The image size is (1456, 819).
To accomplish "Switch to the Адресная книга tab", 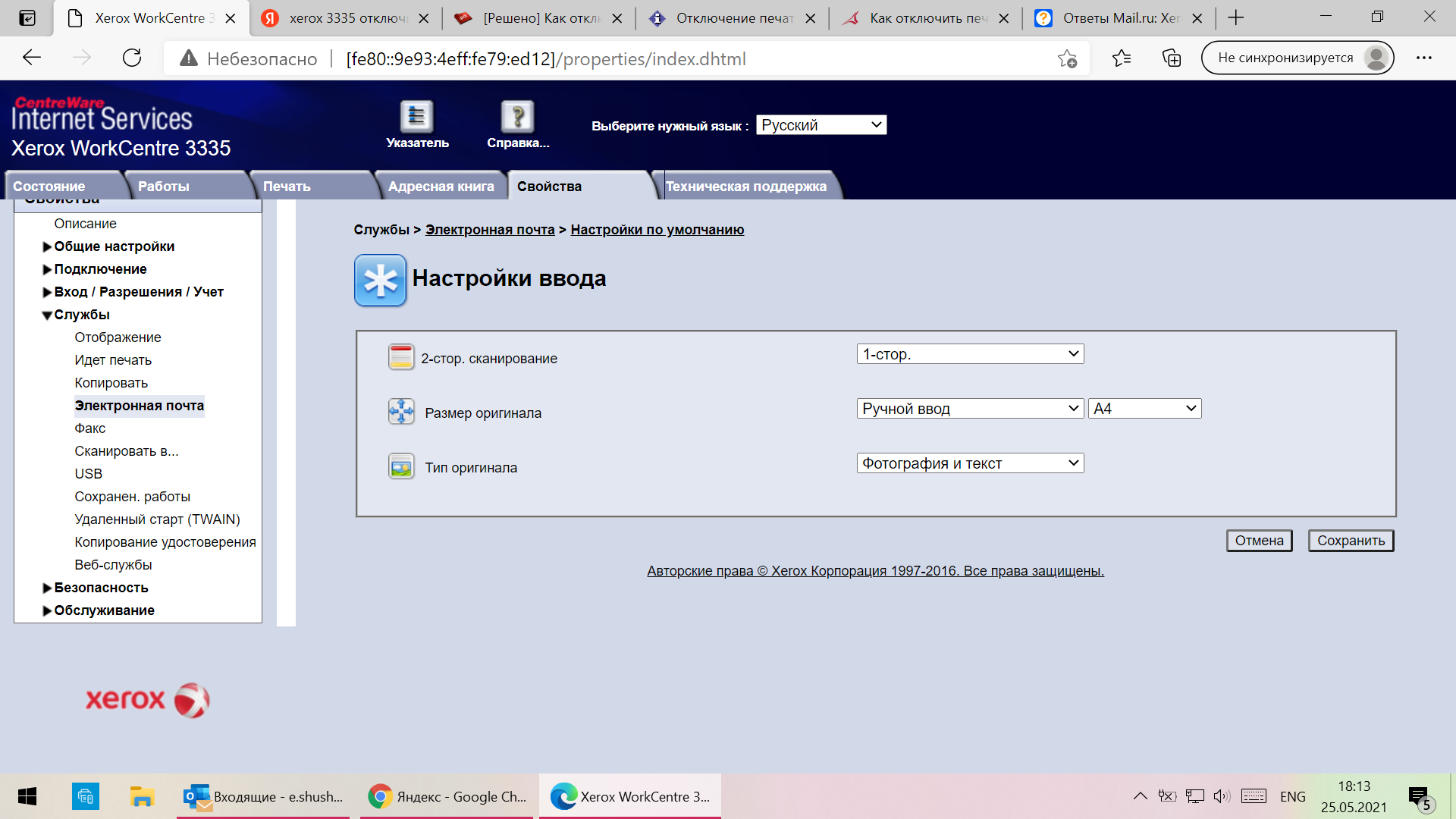I will (x=441, y=187).
